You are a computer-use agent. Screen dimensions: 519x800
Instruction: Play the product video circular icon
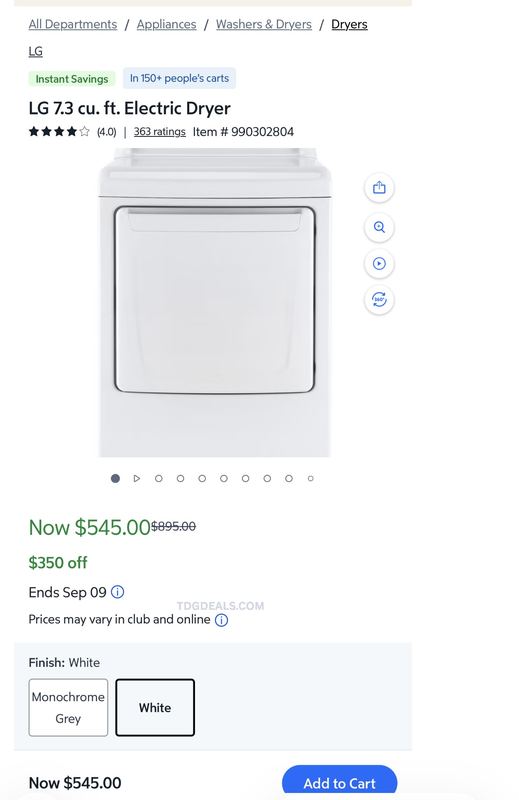click(x=379, y=264)
